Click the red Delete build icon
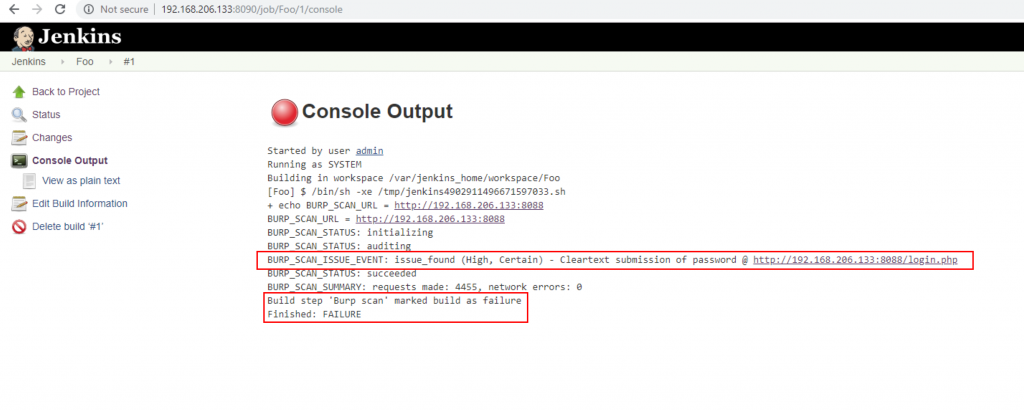 click(x=18, y=227)
